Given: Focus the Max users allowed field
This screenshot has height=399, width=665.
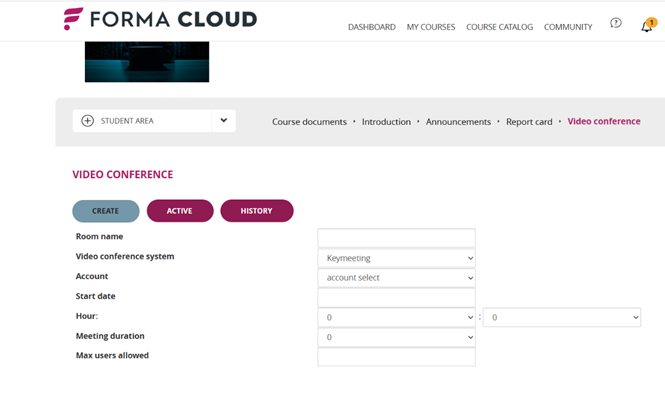Looking at the screenshot, I should [x=396, y=357].
